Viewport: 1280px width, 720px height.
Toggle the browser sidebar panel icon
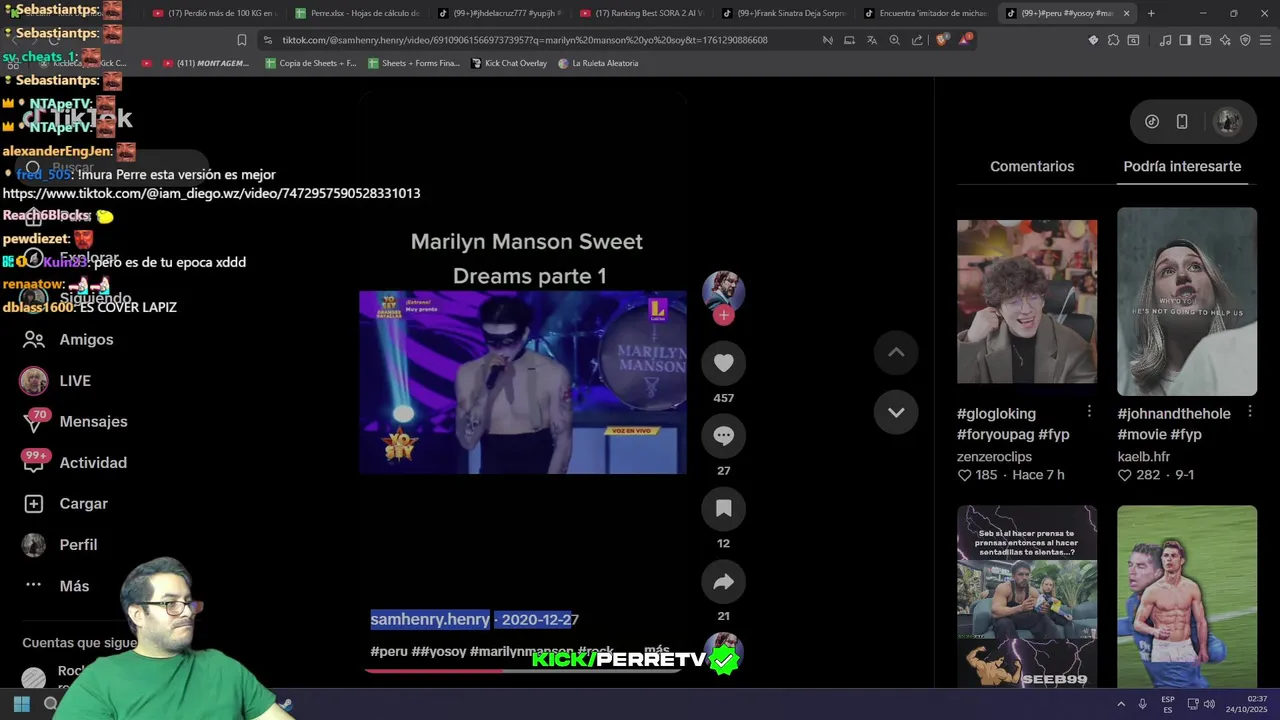[1185, 40]
